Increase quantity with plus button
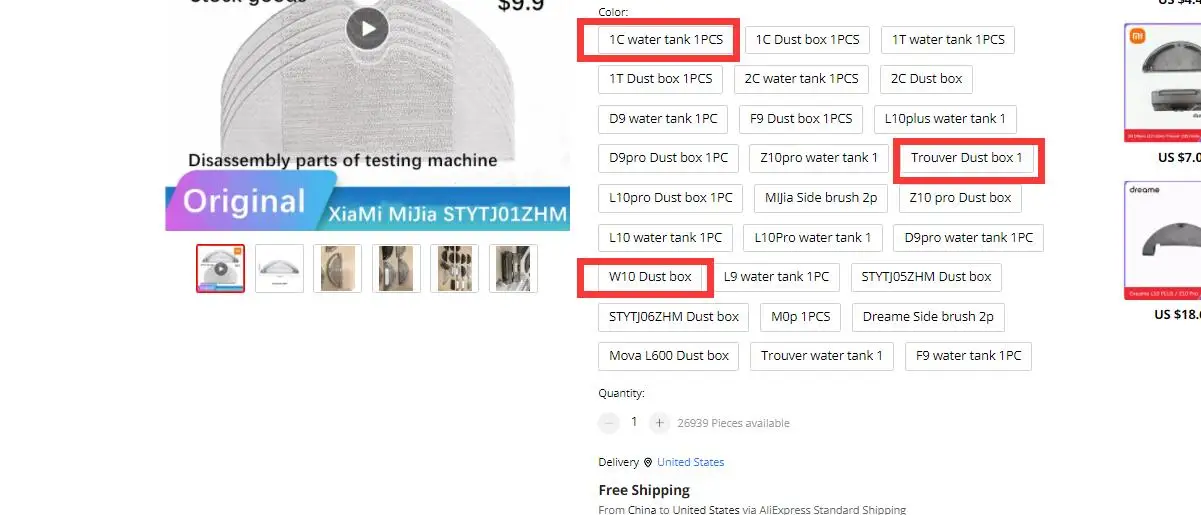Screen dimensions: 1201x515 pyautogui.click(x=659, y=423)
